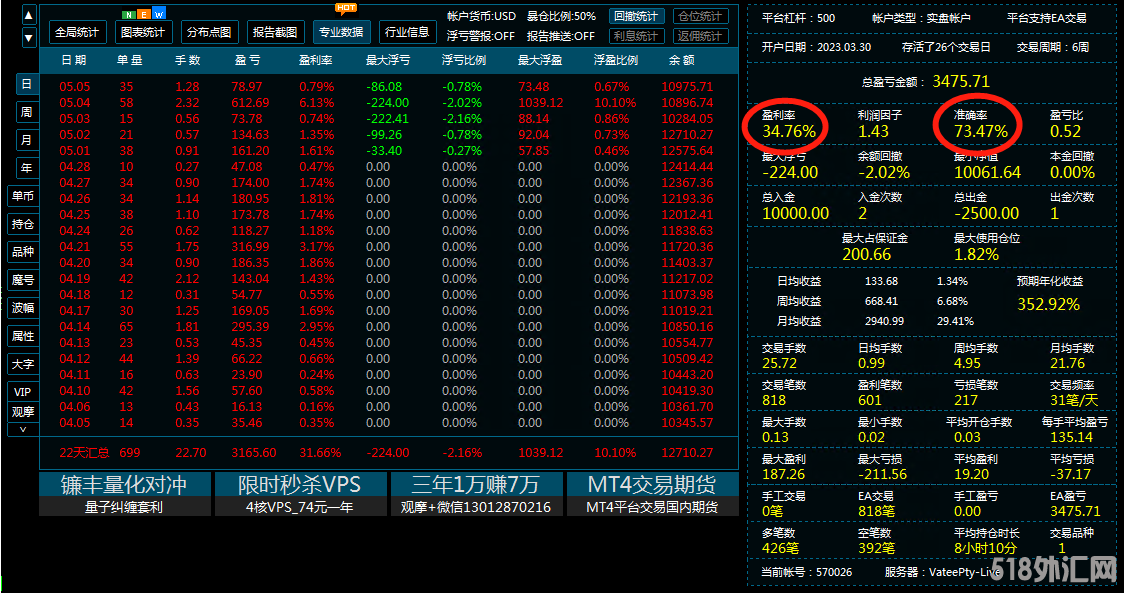The image size is (1124, 593).
Task: Open the 三年1万赚7万 ad banner
Action: (x=477, y=493)
